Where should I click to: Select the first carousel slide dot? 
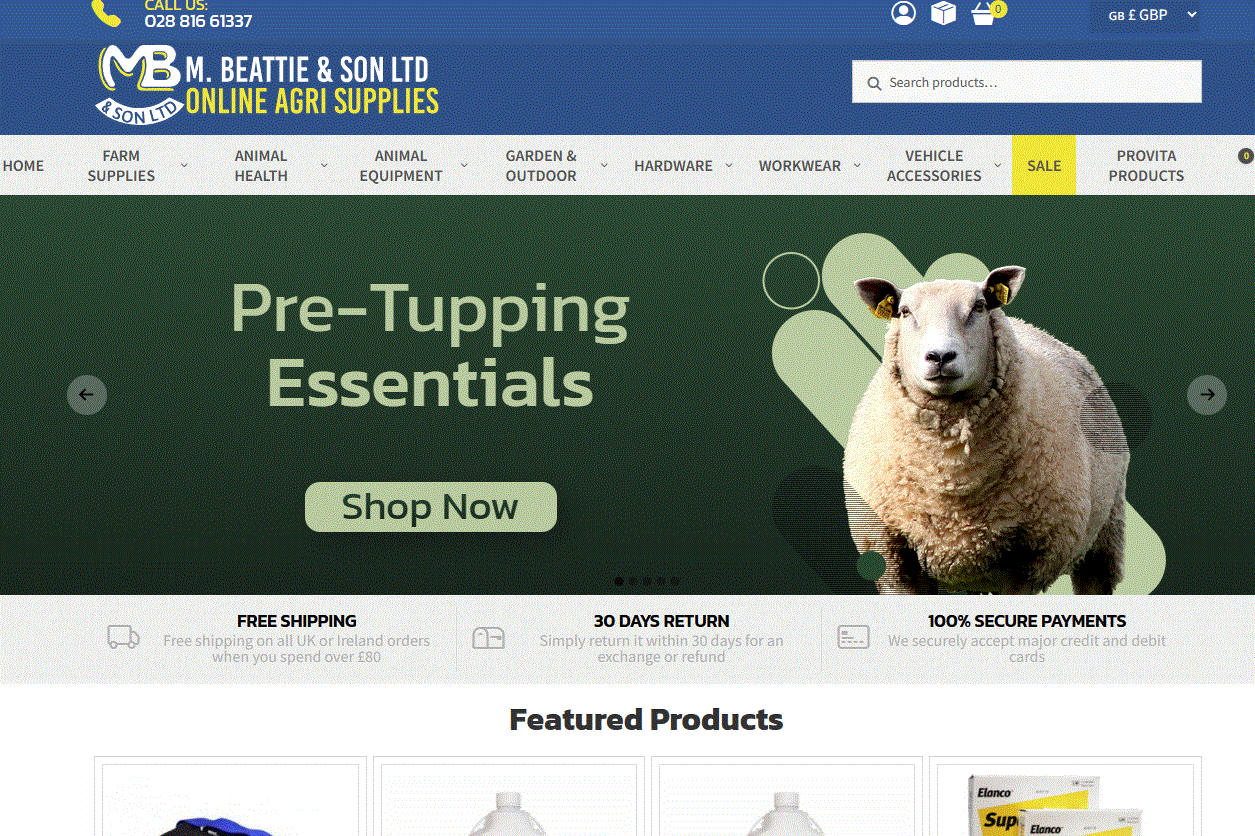[x=619, y=581]
